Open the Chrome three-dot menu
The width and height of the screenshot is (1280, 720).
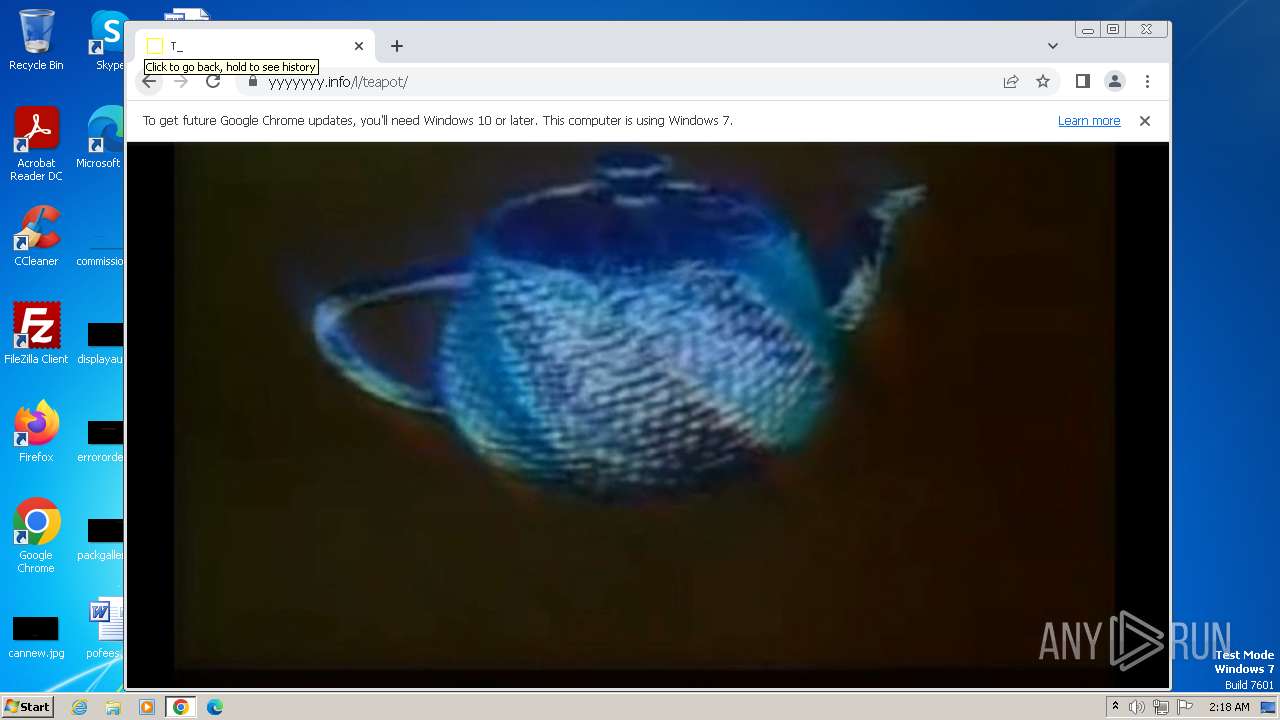[1147, 82]
